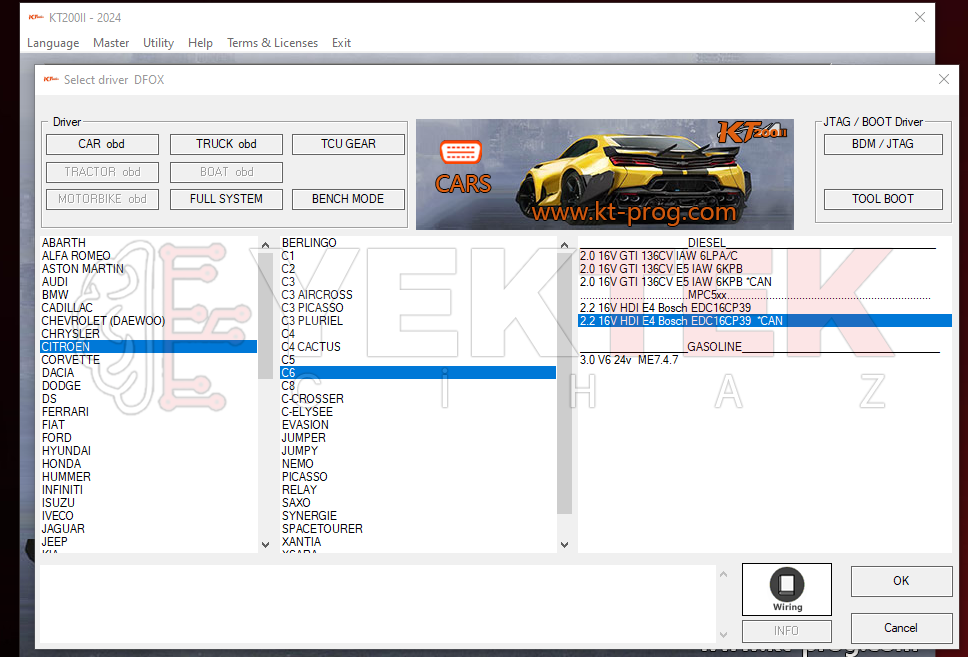Select XANTIA model

(x=418, y=542)
